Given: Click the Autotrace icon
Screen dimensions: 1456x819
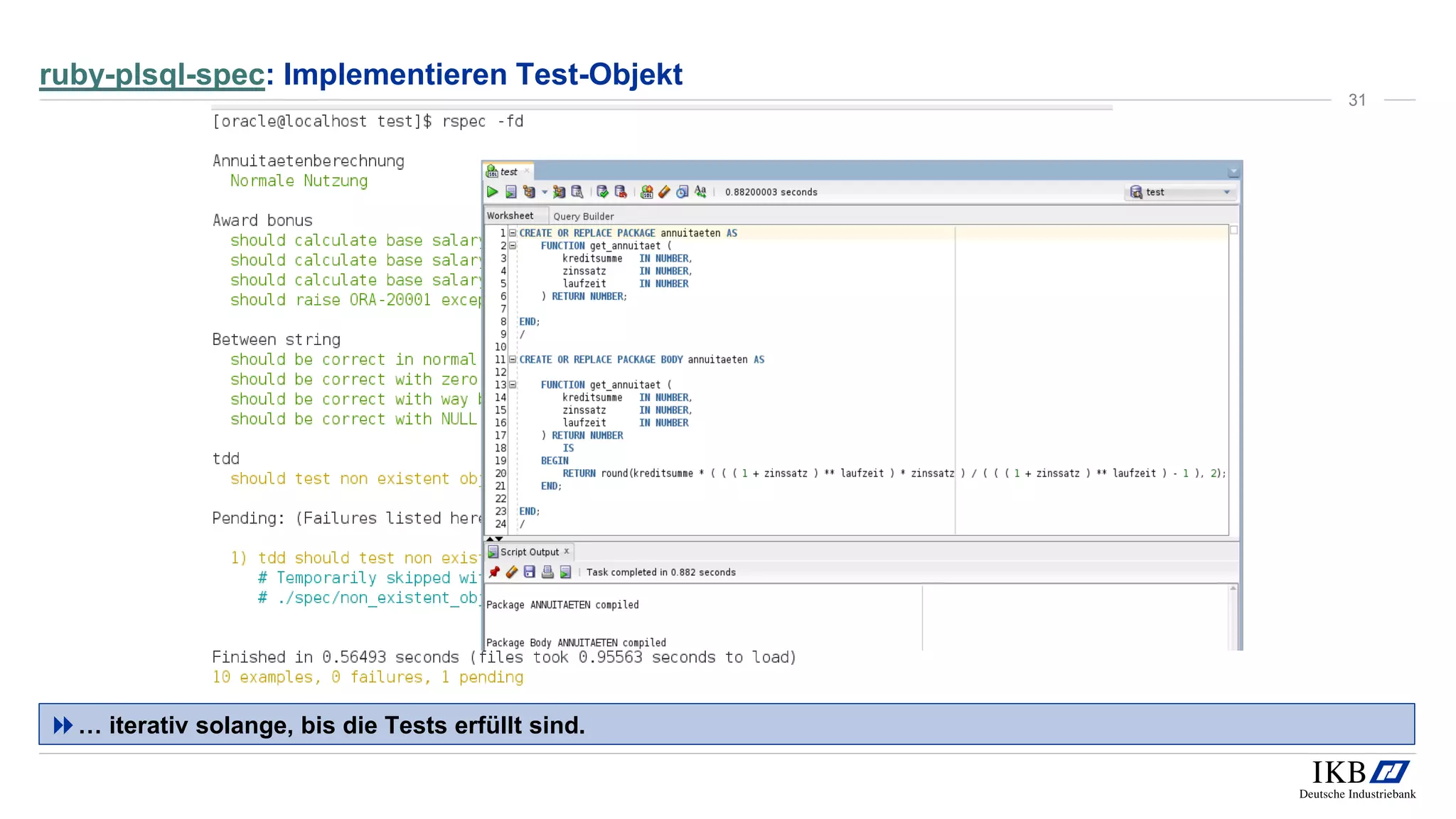Looking at the screenshot, I should click(560, 192).
